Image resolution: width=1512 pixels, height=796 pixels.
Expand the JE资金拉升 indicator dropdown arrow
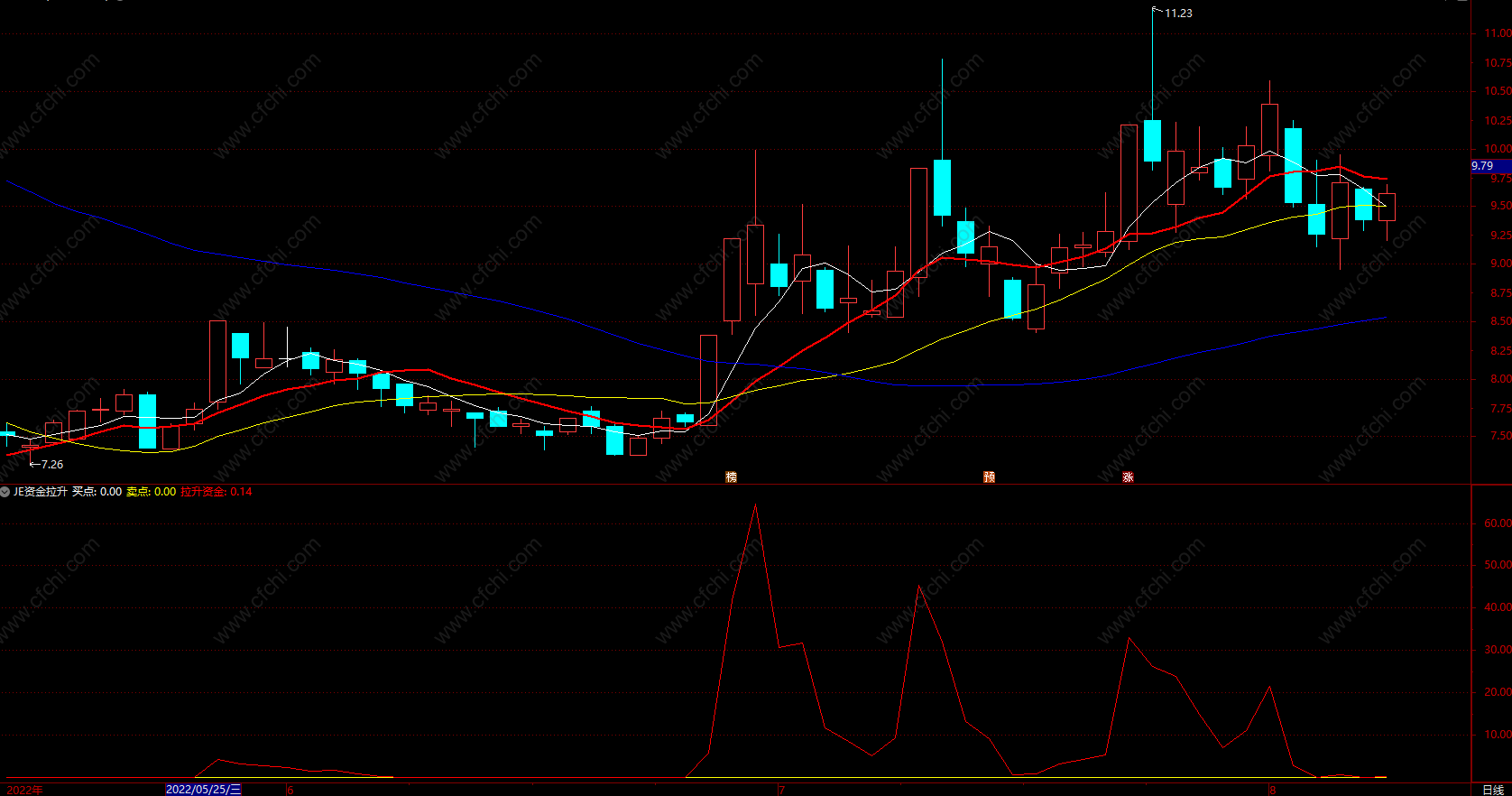[x=5, y=492]
